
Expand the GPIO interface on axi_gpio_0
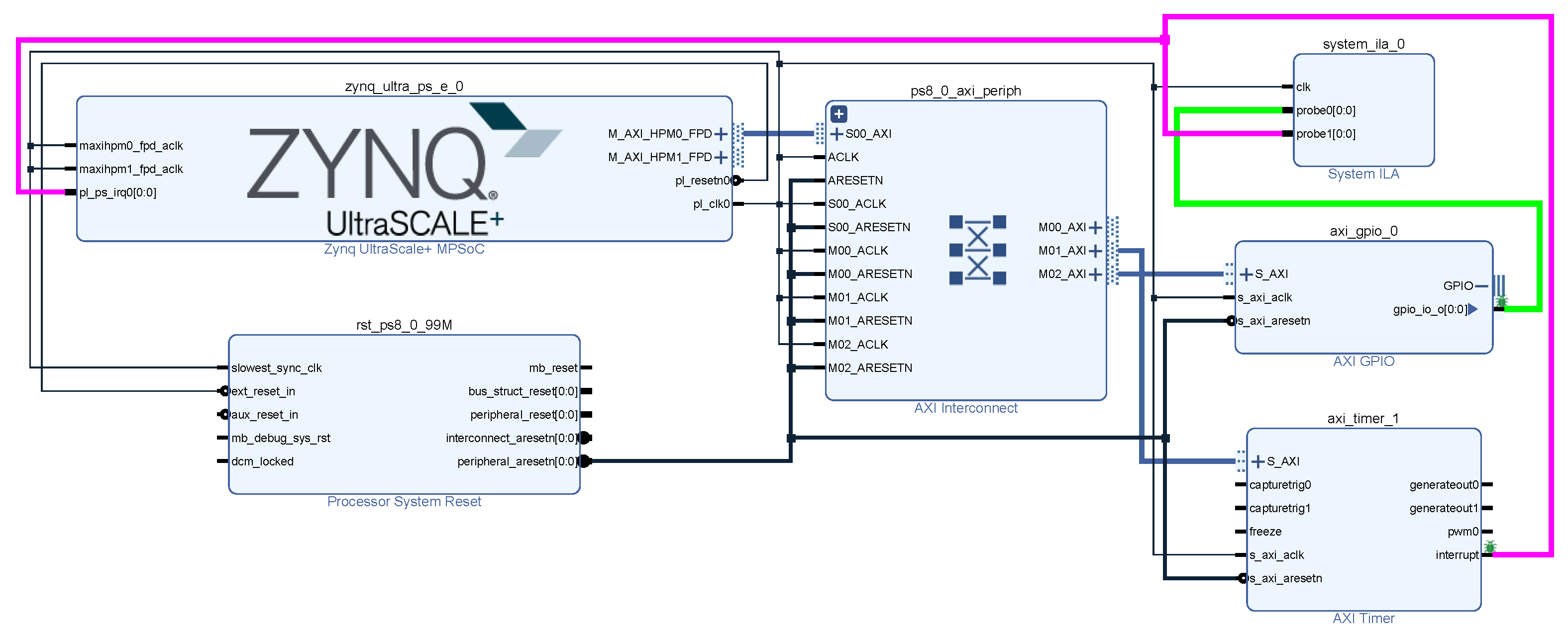1481,286
